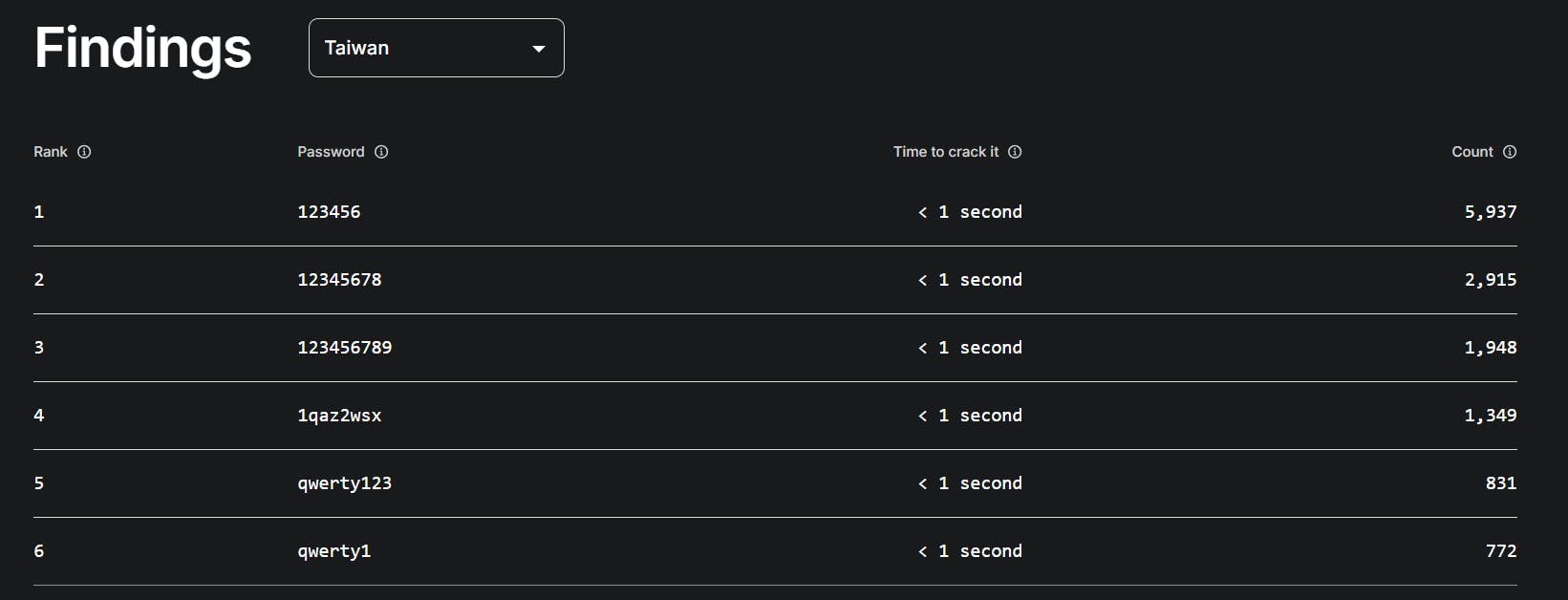Click the qwerty1 password row
This screenshot has width=1568, height=600.
click(x=333, y=551)
